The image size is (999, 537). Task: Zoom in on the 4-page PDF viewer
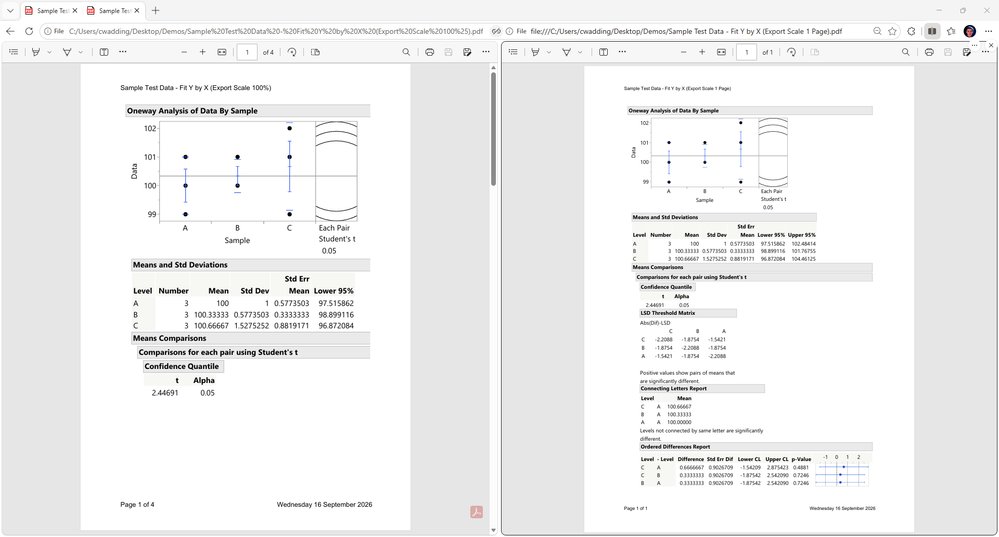(x=203, y=52)
